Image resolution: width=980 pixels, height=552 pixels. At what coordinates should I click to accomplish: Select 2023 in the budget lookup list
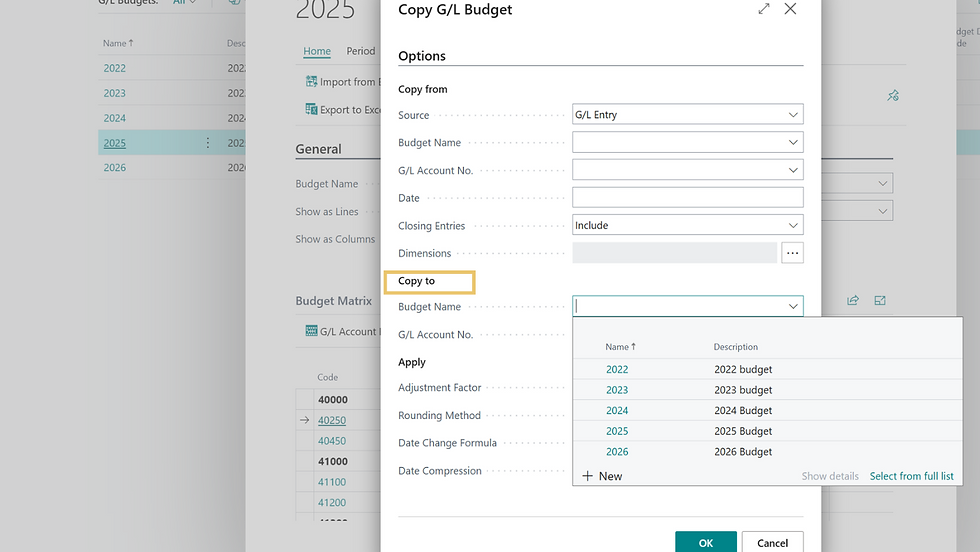[x=617, y=390]
